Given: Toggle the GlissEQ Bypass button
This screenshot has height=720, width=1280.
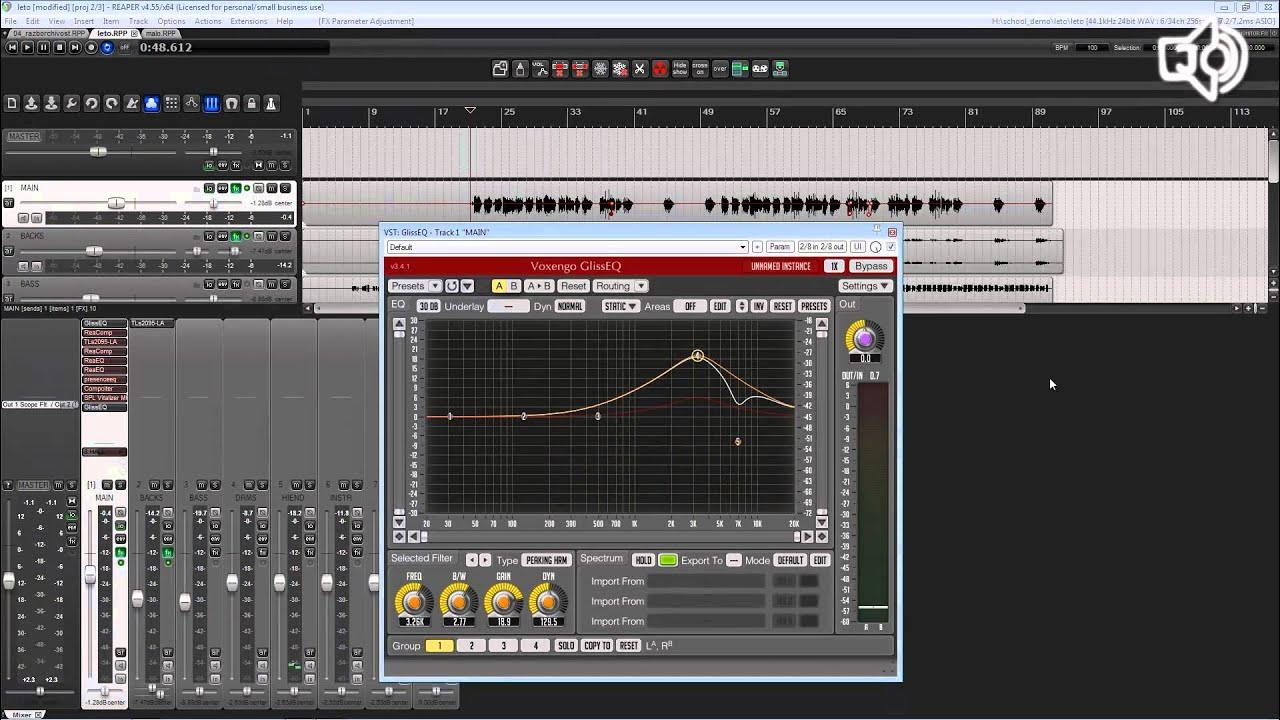Looking at the screenshot, I should coord(871,266).
